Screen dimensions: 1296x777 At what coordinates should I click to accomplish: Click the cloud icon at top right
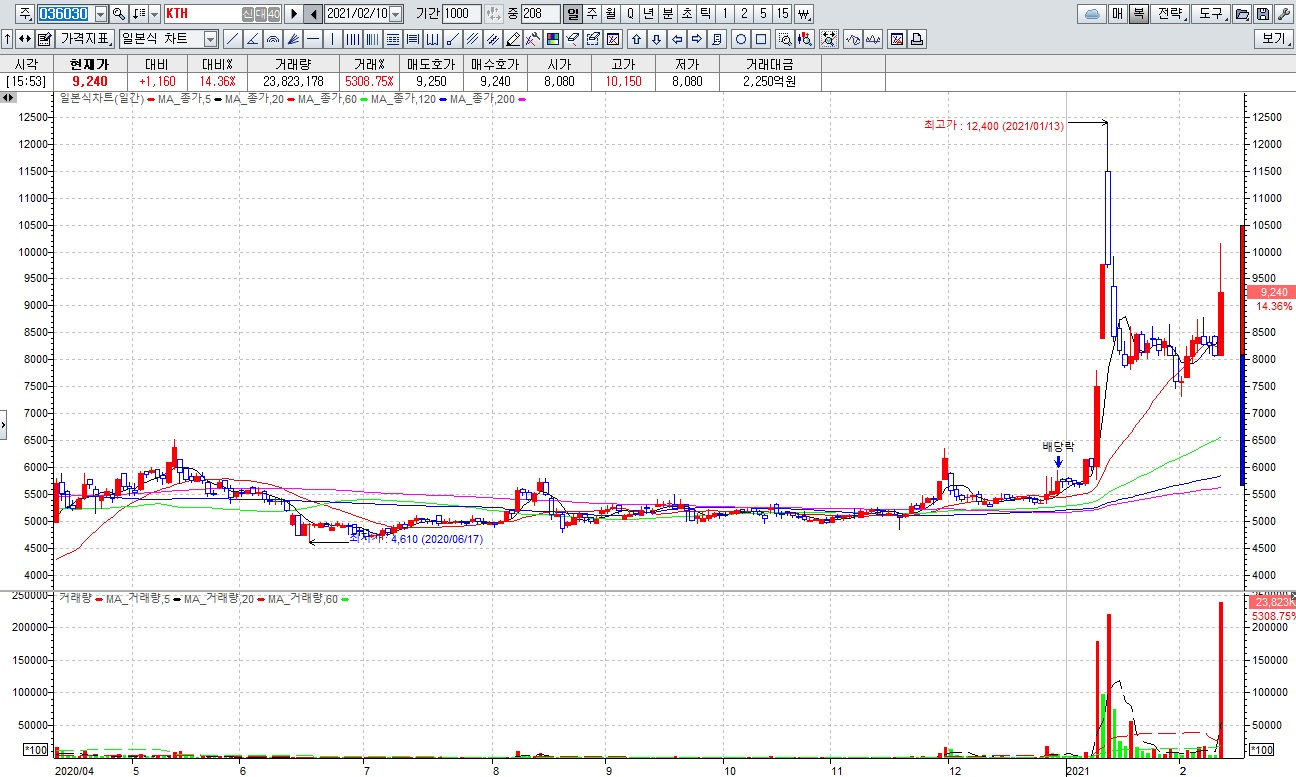click(x=1092, y=13)
